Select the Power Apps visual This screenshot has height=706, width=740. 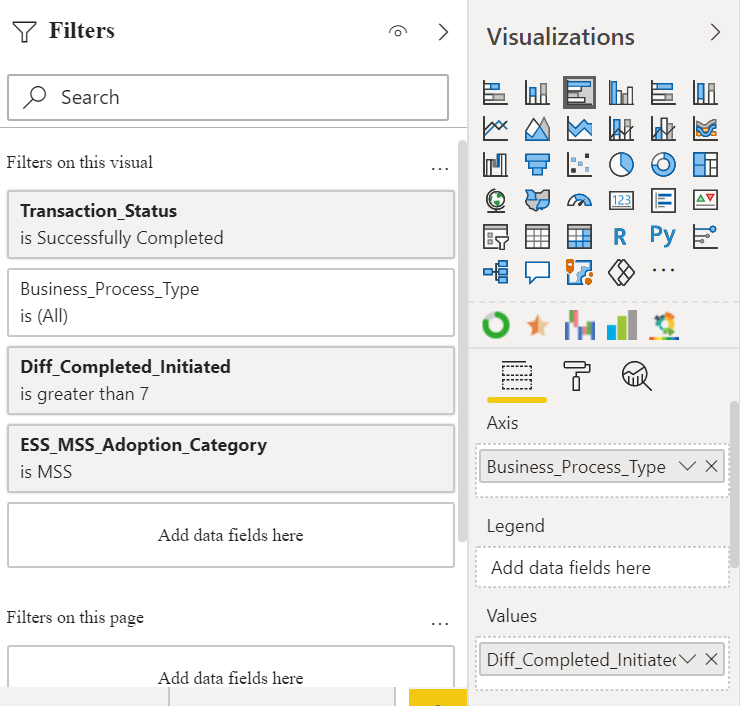pos(621,272)
